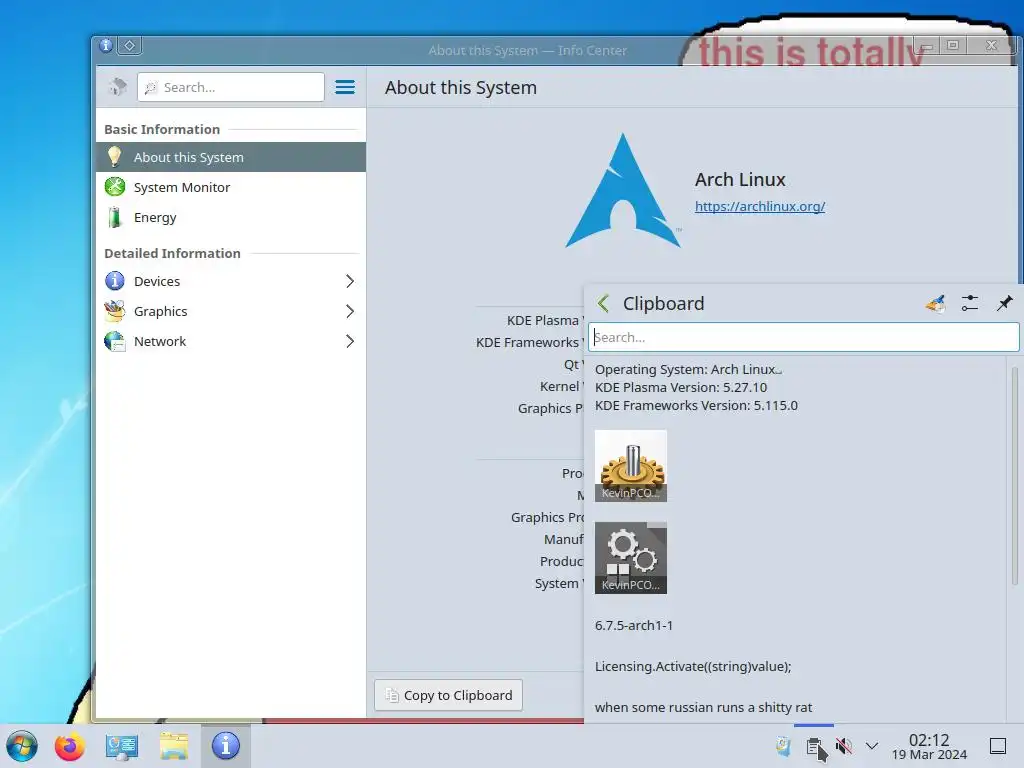Expand the Devices chevron arrow
This screenshot has width=1024, height=768.
[350, 281]
